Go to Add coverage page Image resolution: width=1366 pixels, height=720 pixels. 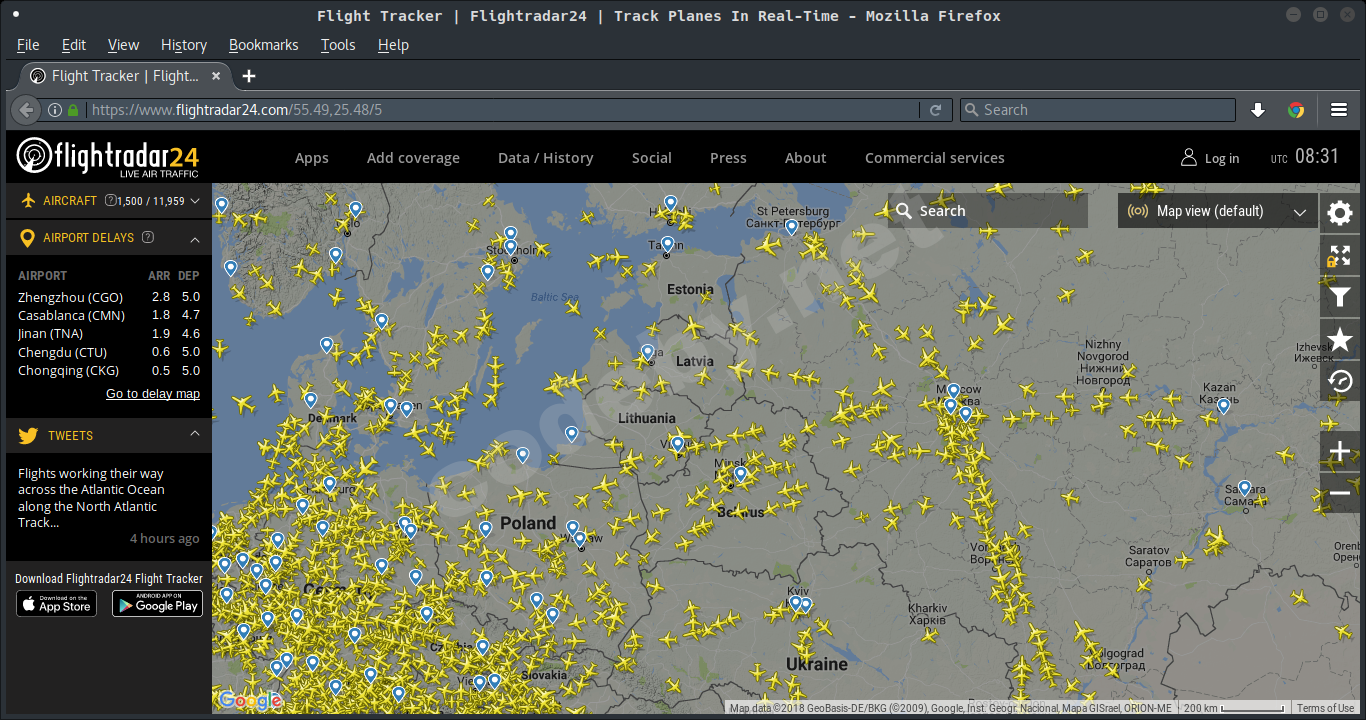413,158
